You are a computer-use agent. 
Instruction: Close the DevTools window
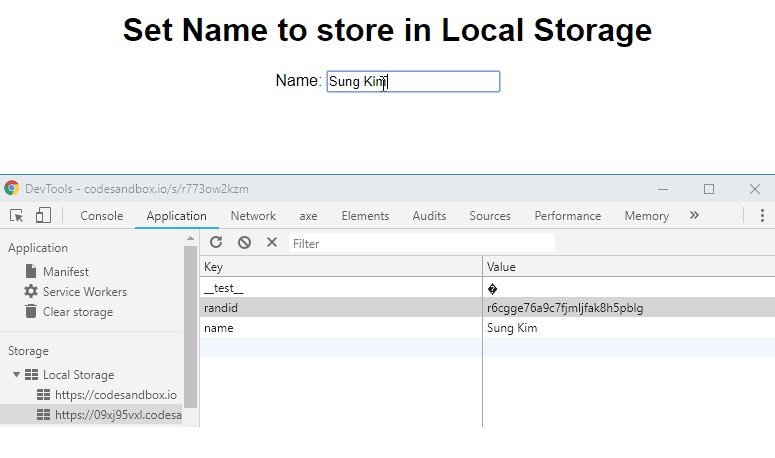tap(754, 189)
